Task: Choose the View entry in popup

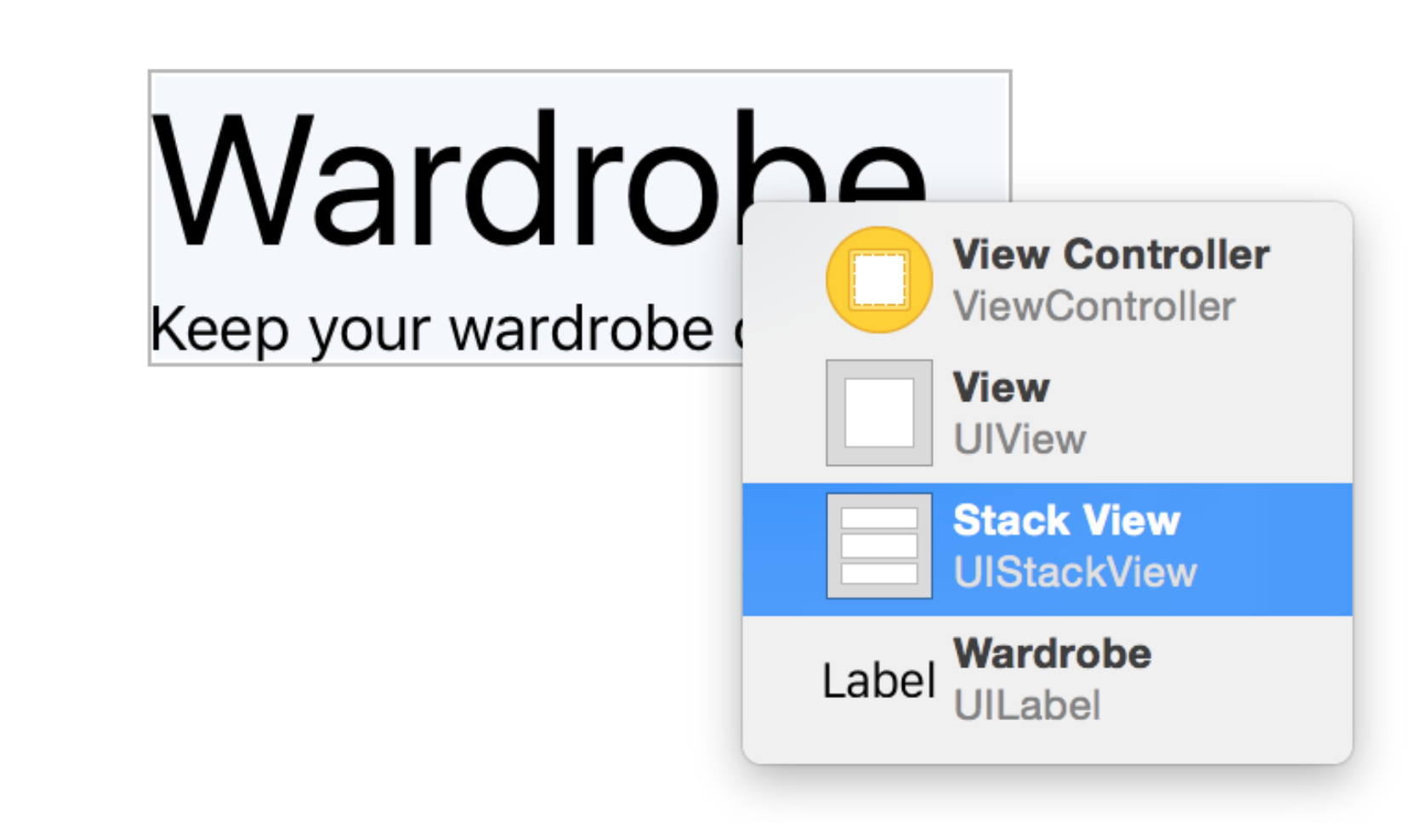Action: [1048, 413]
